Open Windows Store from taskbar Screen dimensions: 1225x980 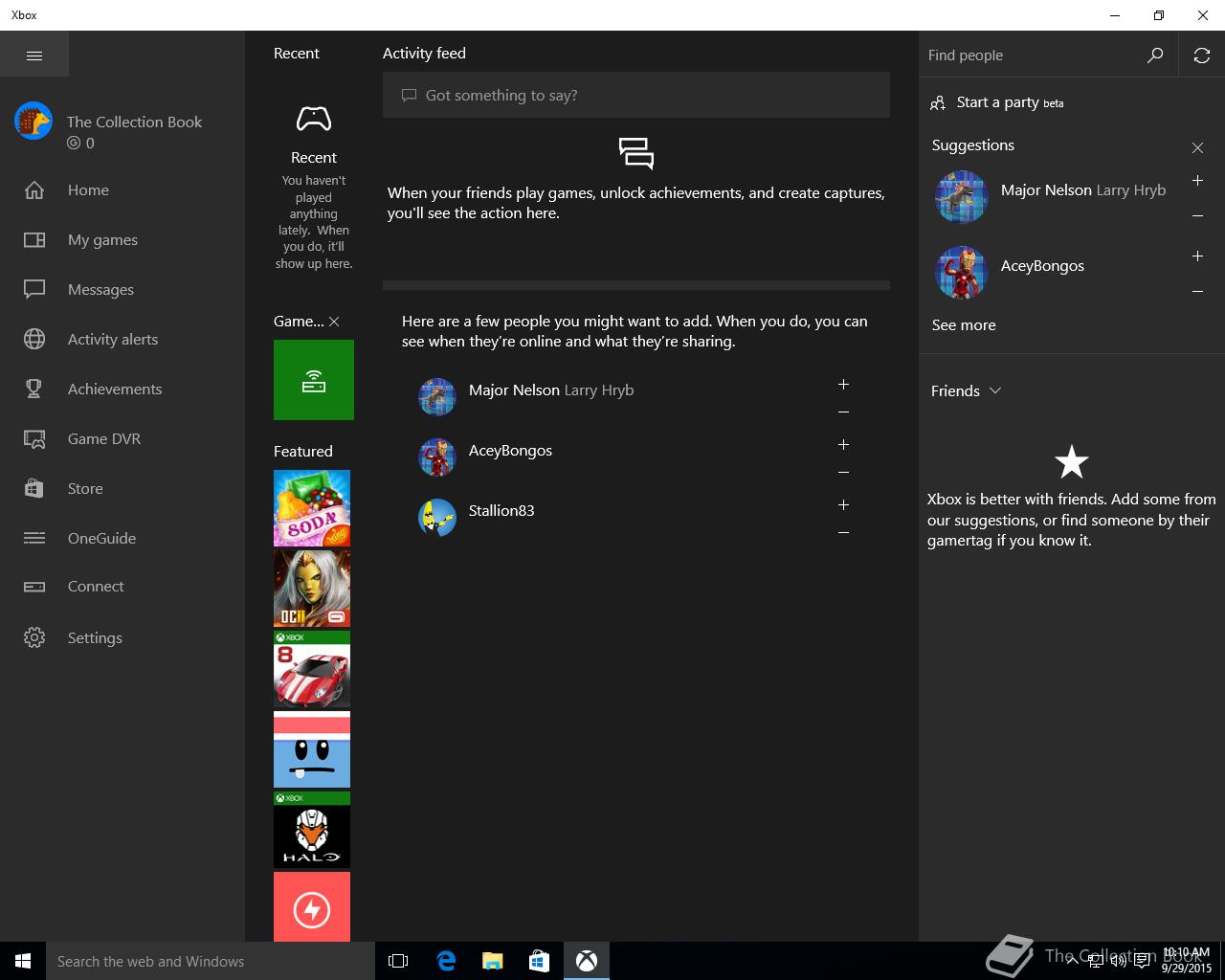coord(540,961)
